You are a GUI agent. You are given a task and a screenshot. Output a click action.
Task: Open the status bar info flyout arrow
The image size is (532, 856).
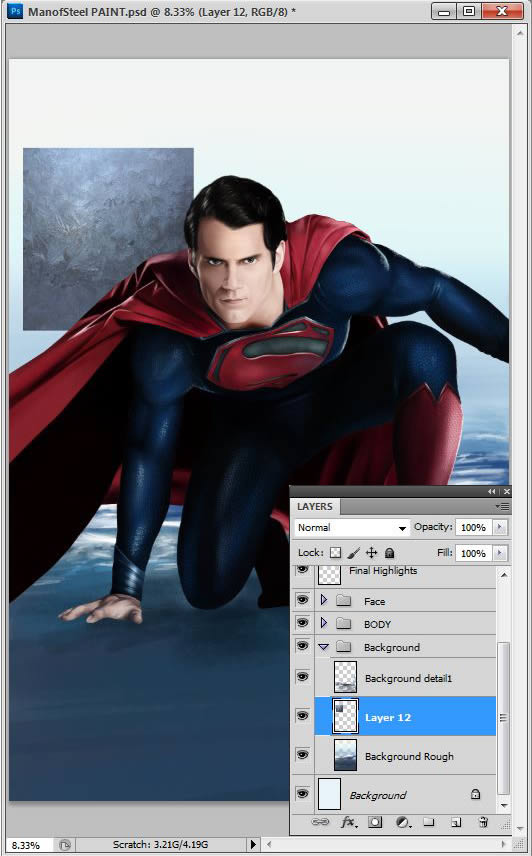(x=253, y=845)
